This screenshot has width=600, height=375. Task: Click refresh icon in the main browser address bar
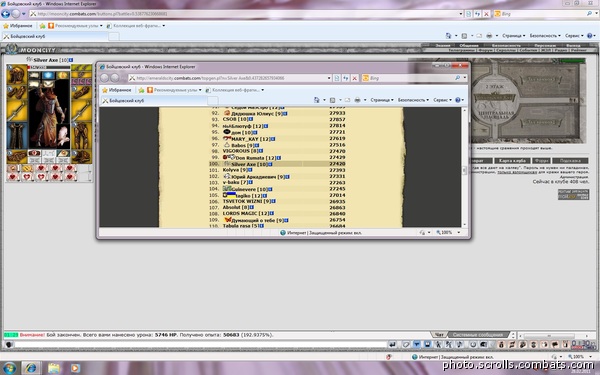(x=477, y=14)
